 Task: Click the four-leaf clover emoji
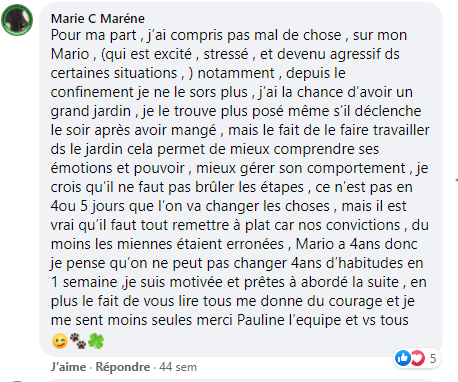click(x=96, y=341)
